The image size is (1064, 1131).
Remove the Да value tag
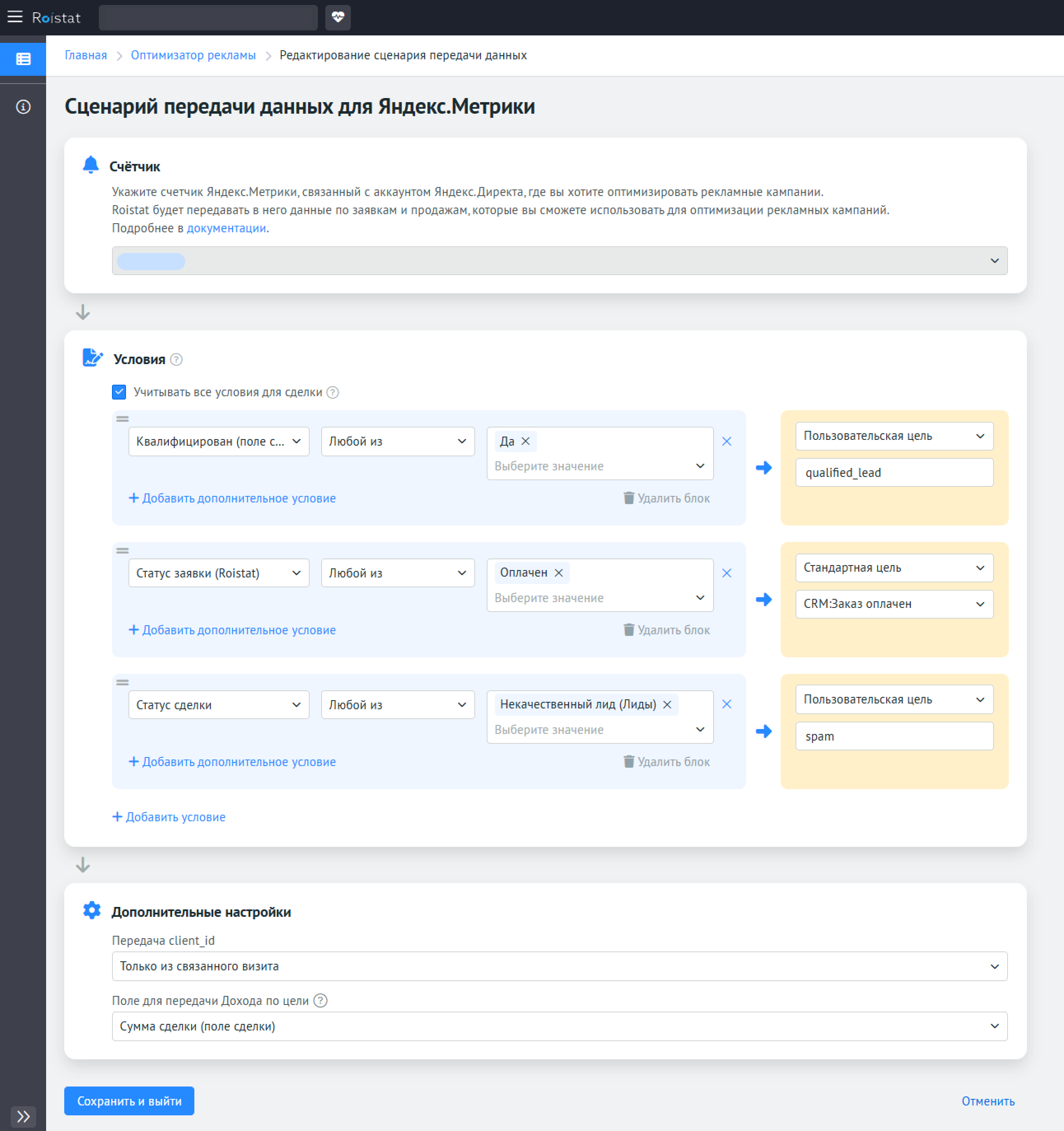point(526,442)
